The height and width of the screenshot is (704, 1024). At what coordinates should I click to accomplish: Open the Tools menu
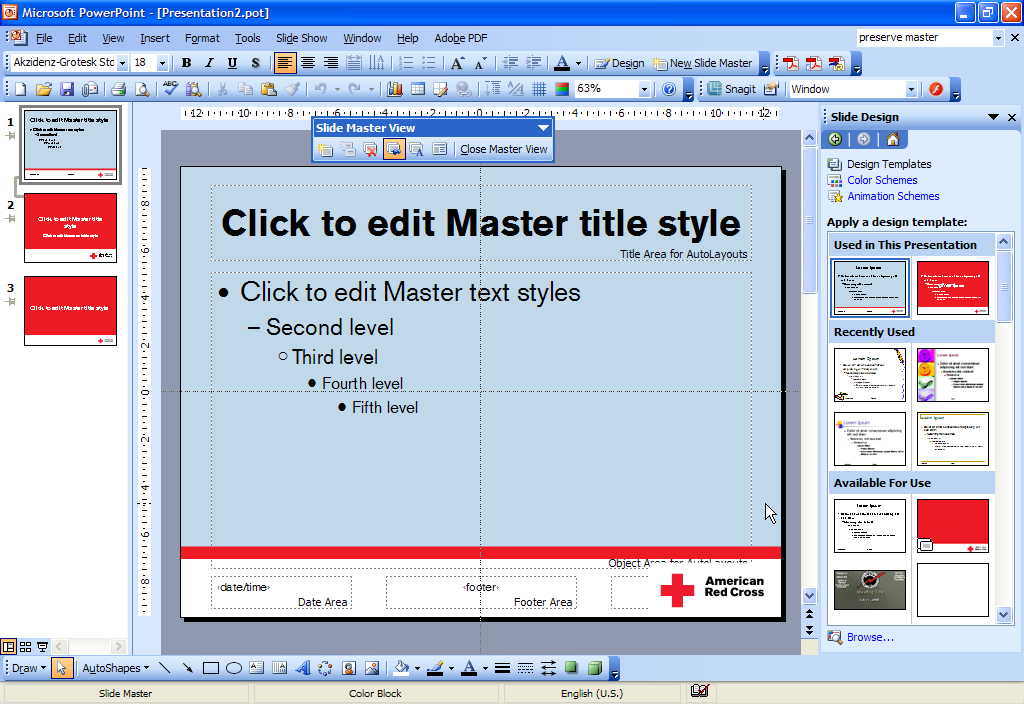point(248,38)
